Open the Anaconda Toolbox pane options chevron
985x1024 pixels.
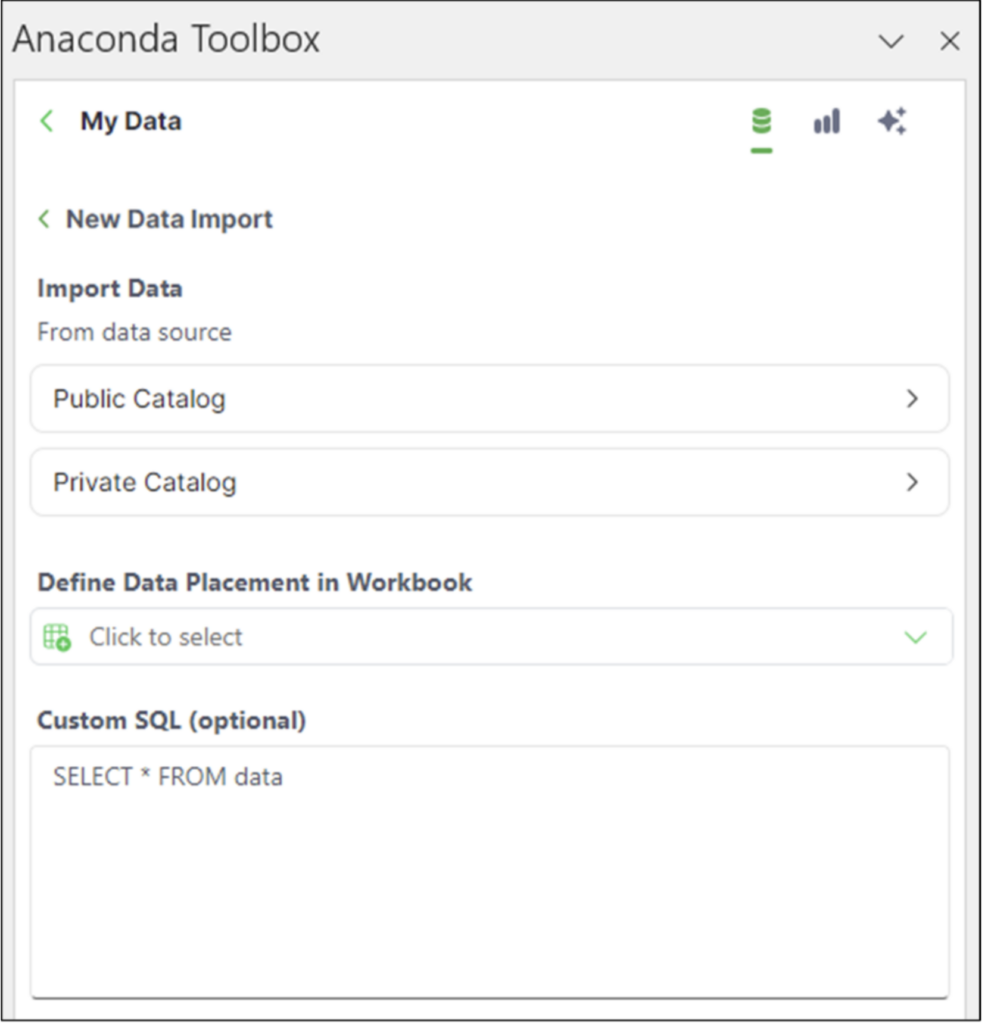(890, 41)
